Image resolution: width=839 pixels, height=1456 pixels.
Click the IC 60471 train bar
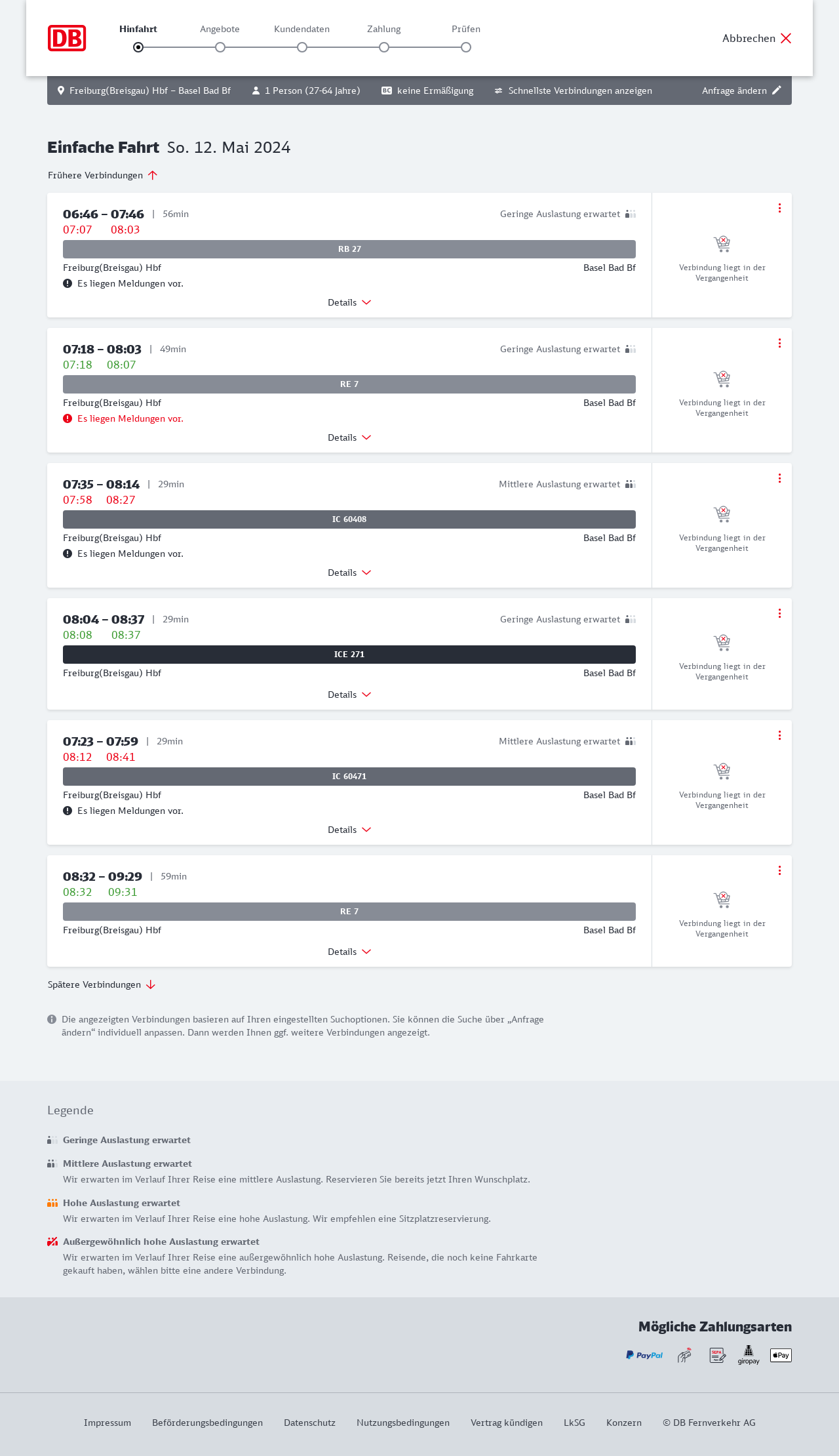pos(349,777)
